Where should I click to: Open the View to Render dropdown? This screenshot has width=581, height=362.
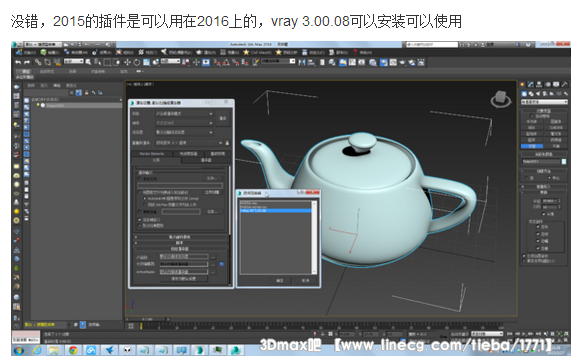click(x=189, y=143)
